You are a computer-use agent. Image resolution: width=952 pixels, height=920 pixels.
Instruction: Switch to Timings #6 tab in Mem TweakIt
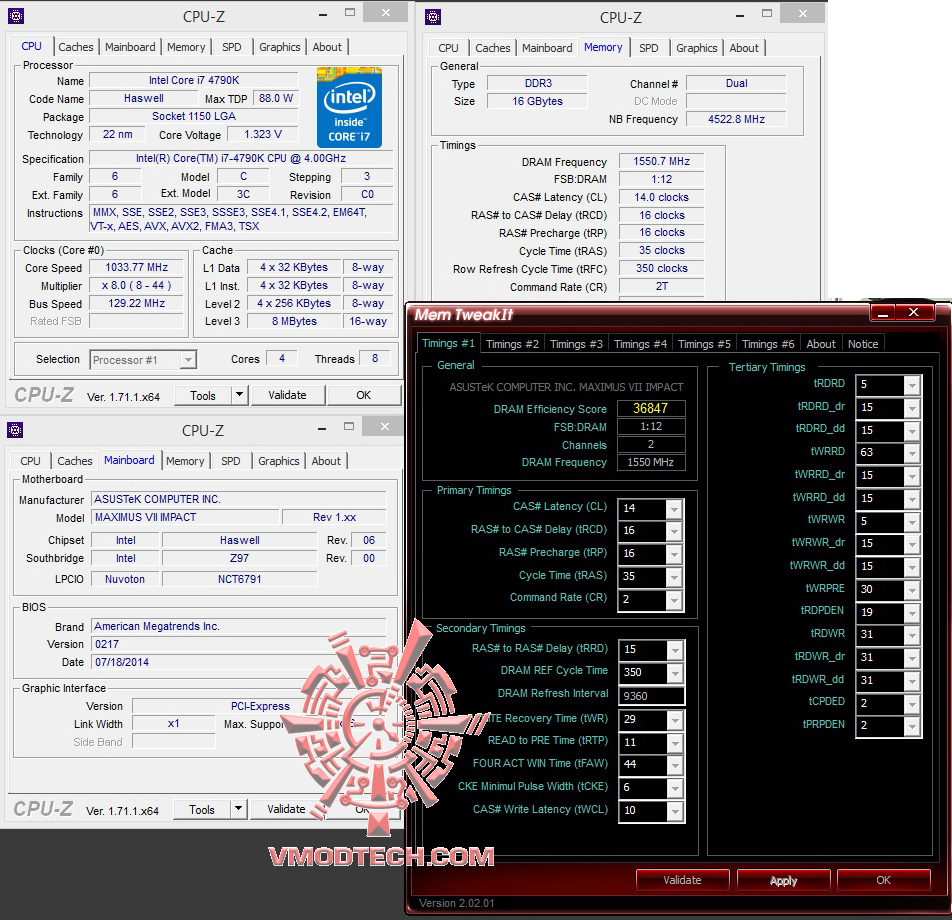[x=768, y=344]
